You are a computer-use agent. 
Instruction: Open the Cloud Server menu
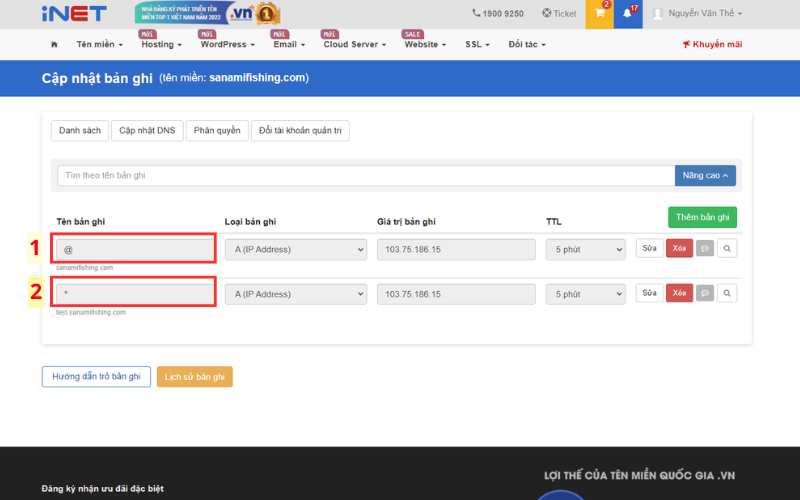pyautogui.click(x=355, y=44)
